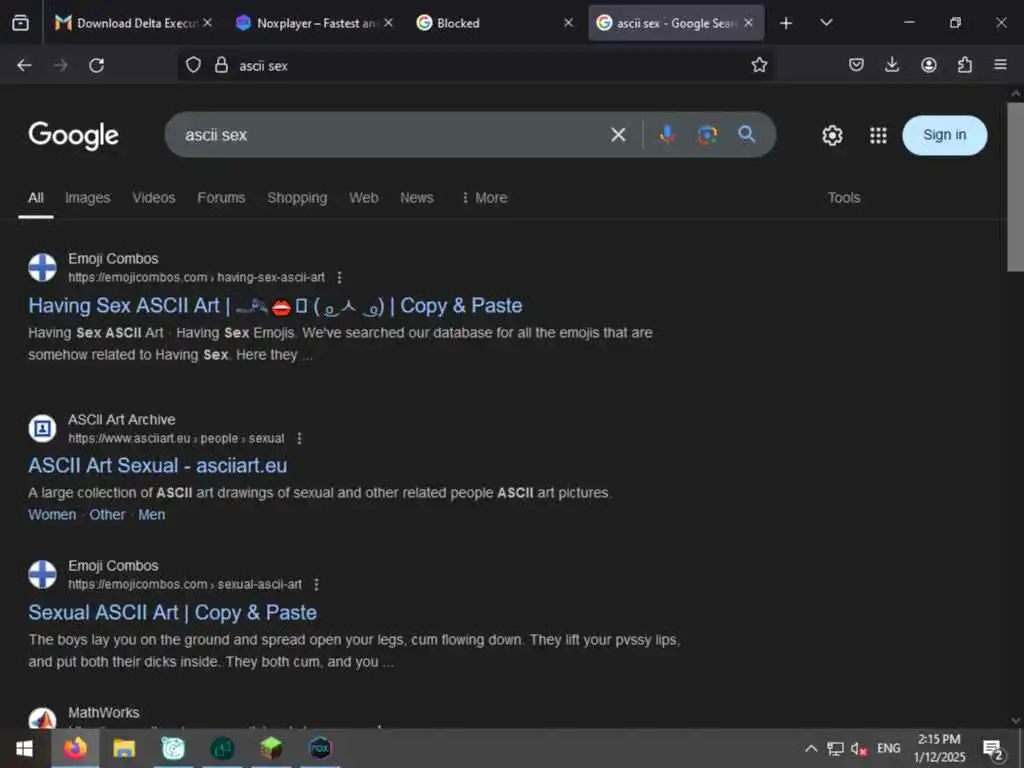The image size is (1024, 768).
Task: List all tabs with the chevron
Action: tap(826, 23)
